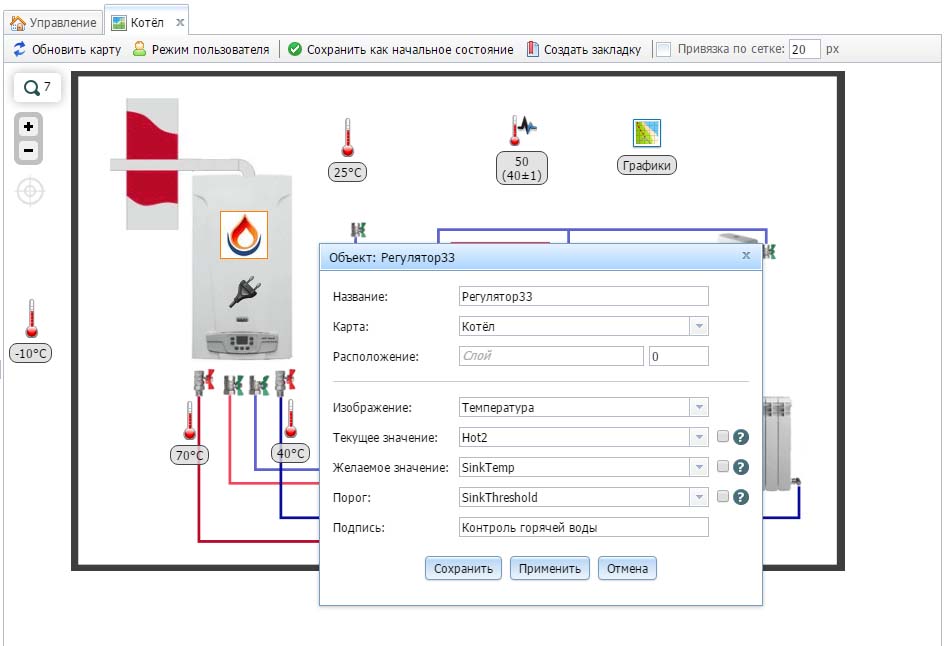Click the 25°C value label
Viewport: 946px width, 646px height.
348,173
